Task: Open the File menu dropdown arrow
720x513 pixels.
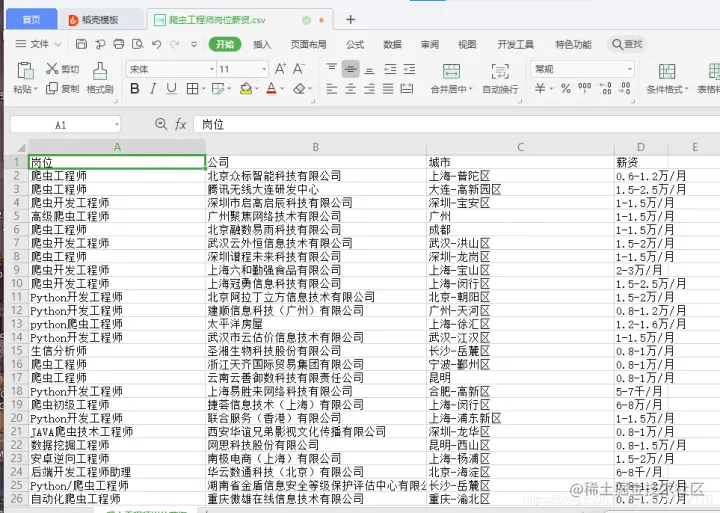Action: tap(58, 44)
